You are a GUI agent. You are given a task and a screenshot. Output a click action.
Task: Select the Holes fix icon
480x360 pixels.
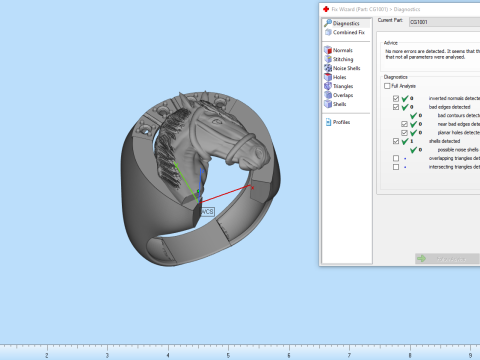(328, 77)
